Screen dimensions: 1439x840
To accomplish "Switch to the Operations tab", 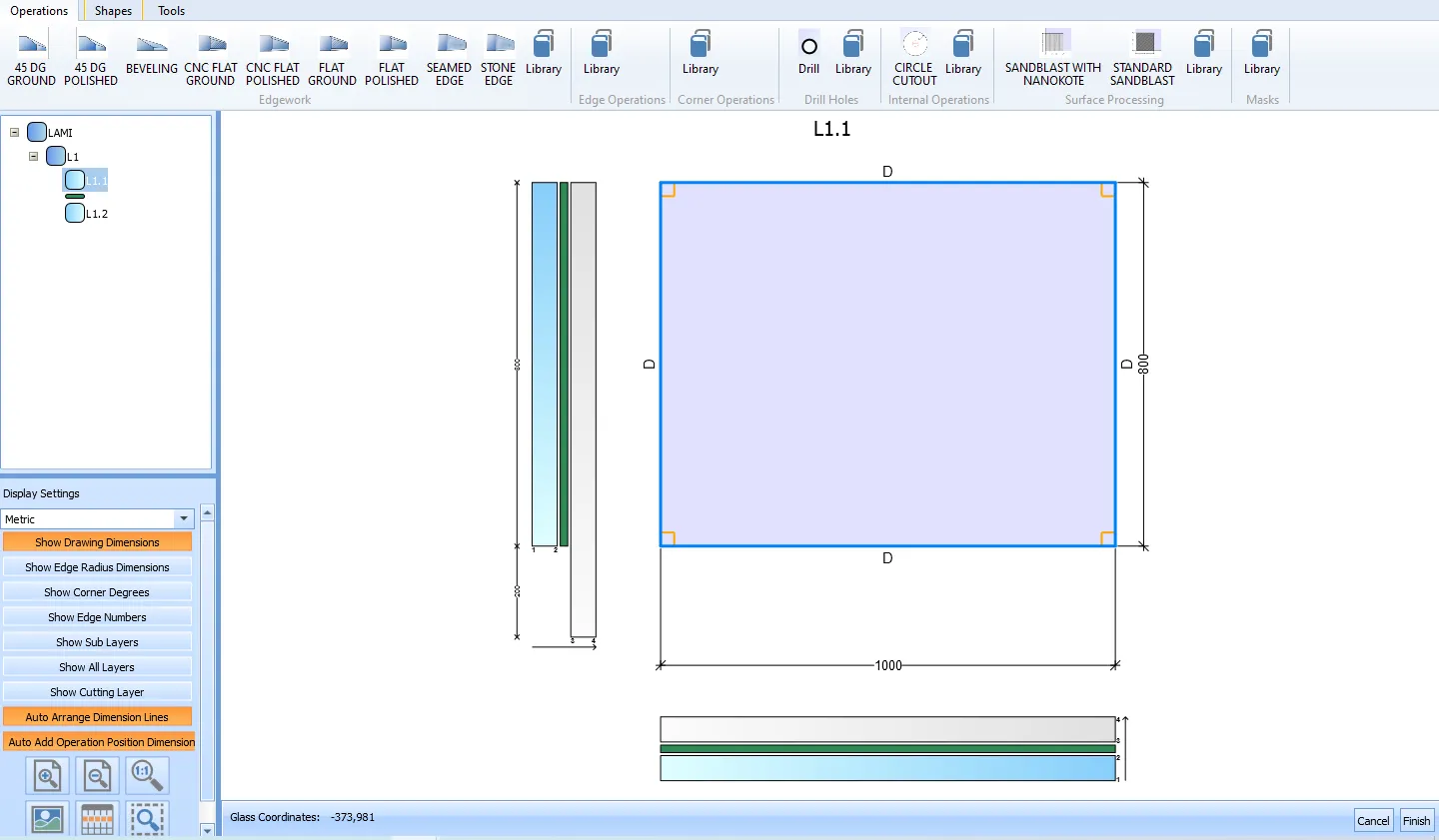I will (x=40, y=11).
